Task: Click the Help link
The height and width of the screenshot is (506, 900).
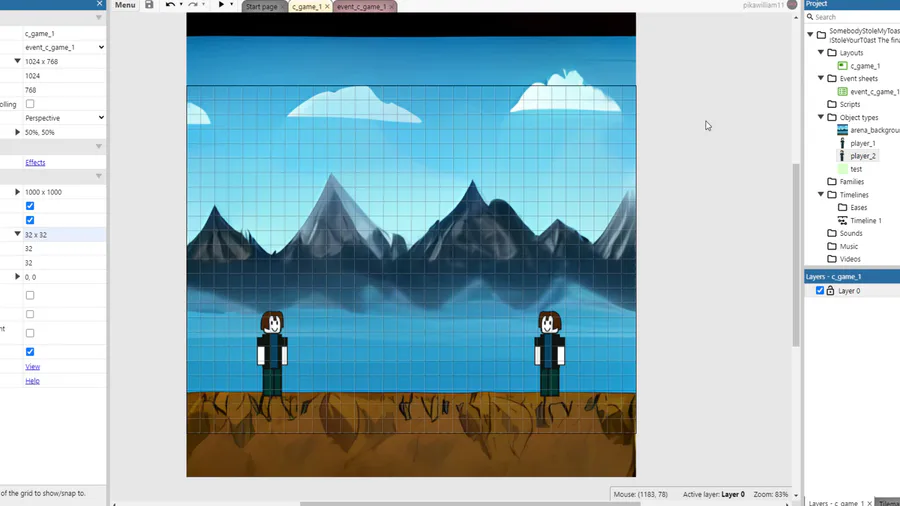Action: 33,381
